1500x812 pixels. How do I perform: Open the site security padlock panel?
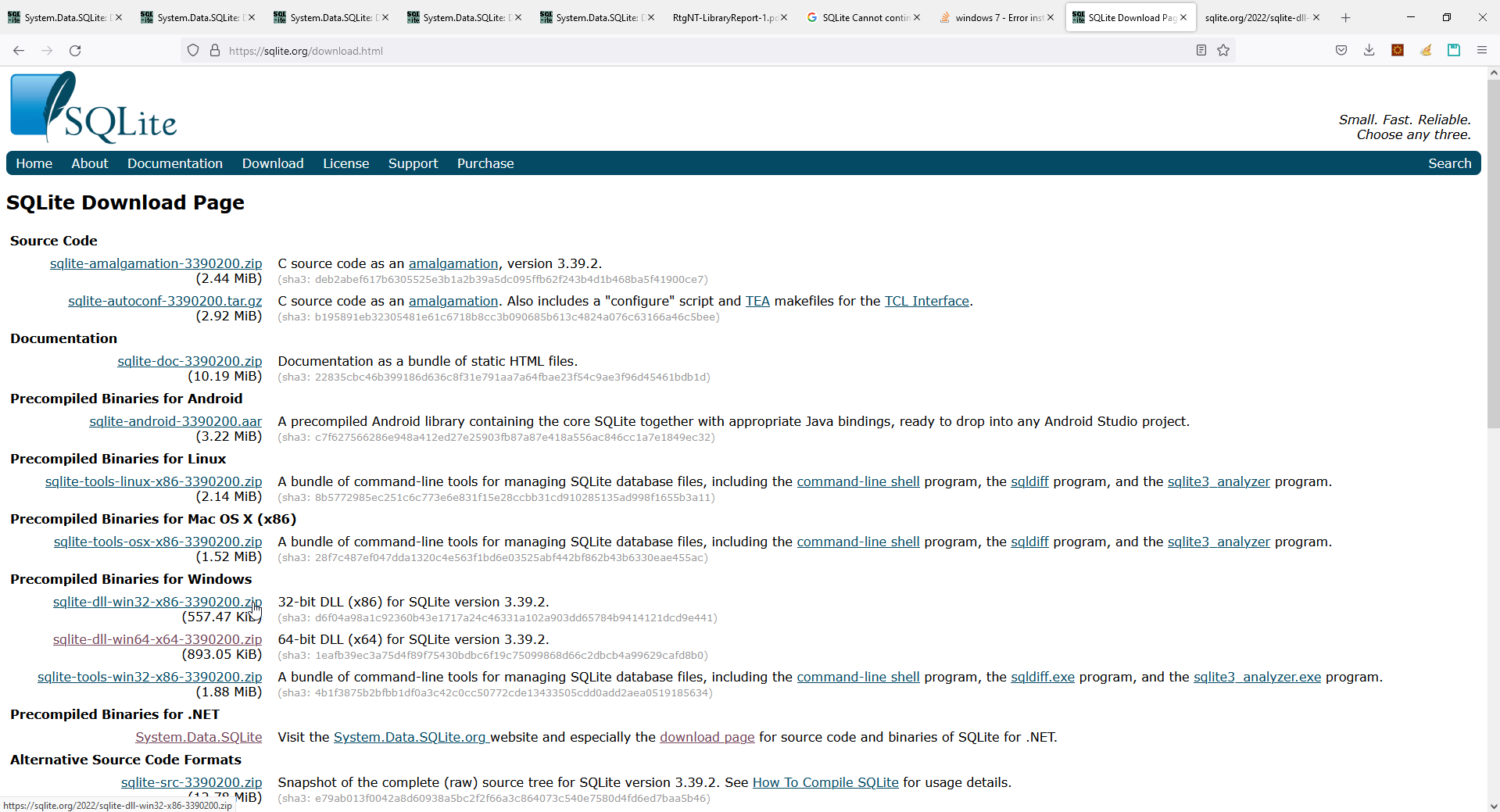(x=214, y=50)
